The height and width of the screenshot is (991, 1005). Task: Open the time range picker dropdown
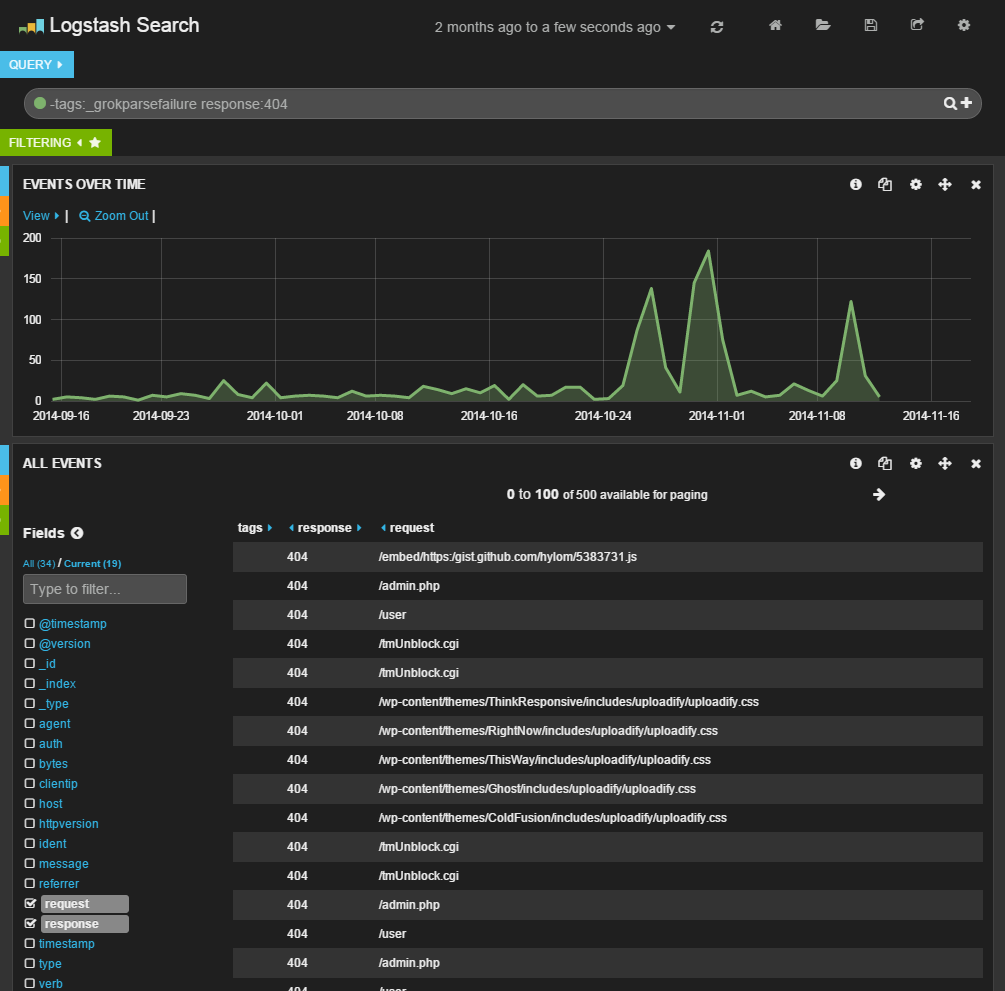coord(555,27)
